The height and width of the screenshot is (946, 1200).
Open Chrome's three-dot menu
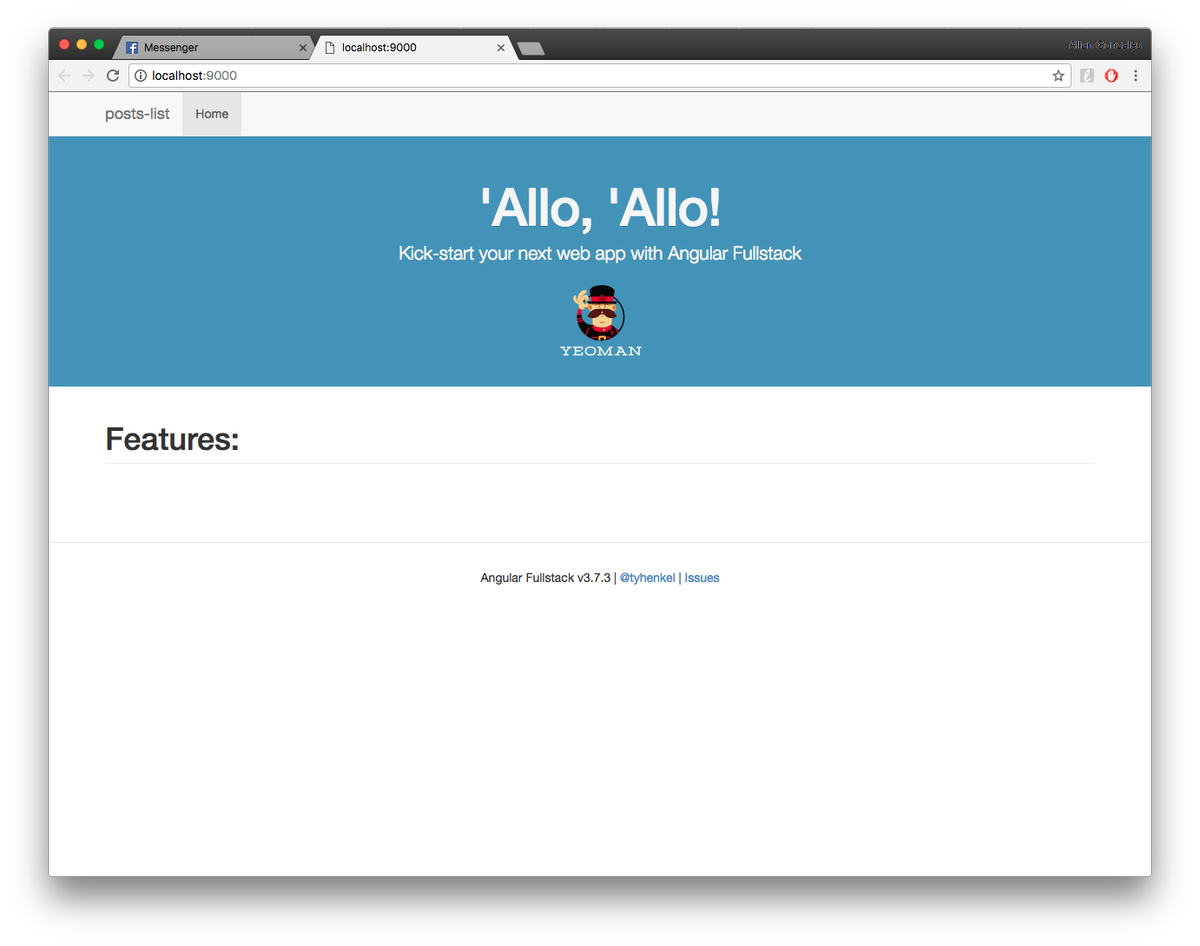coord(1135,76)
